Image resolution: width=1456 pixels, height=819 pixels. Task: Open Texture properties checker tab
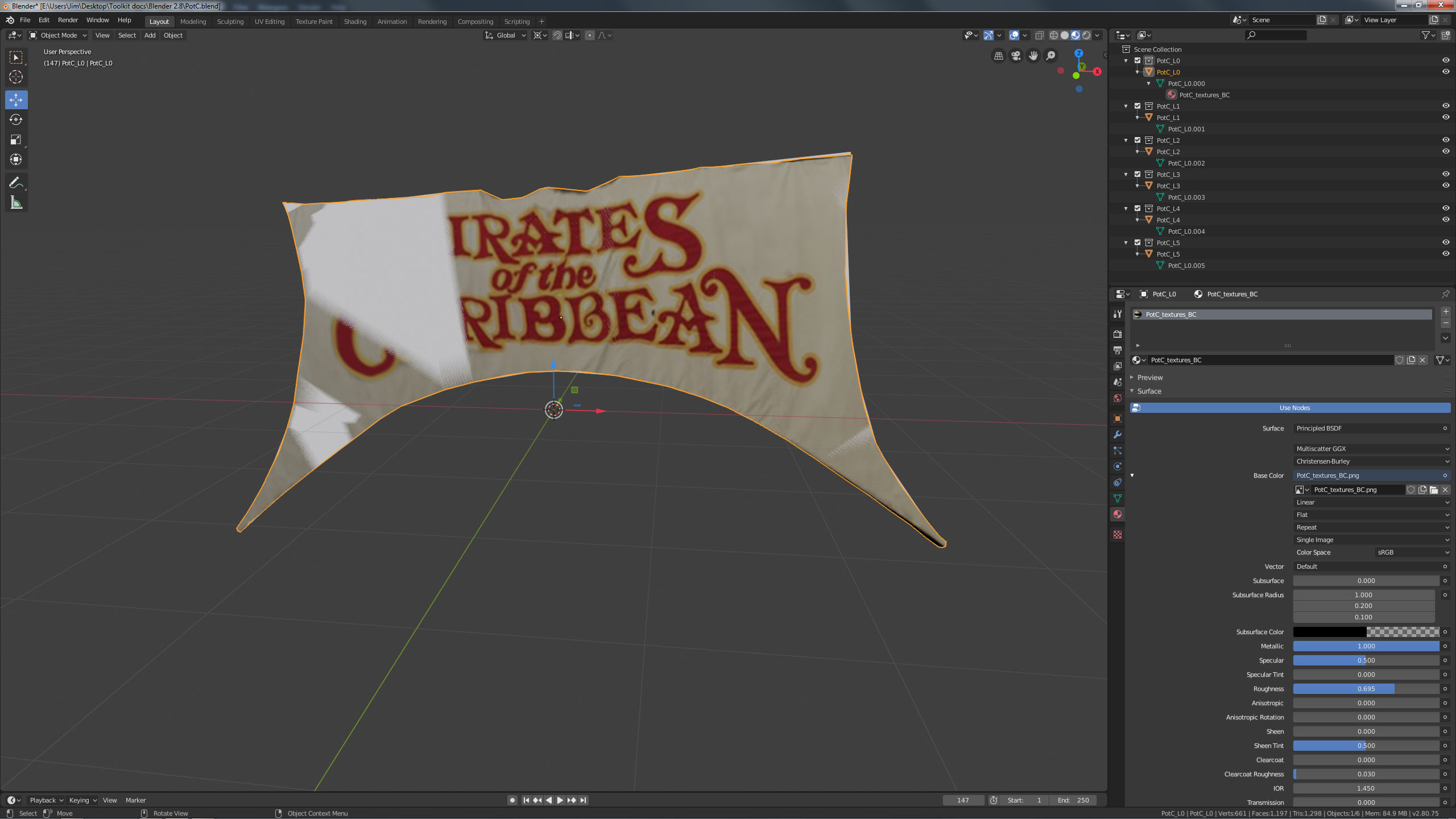click(1118, 535)
